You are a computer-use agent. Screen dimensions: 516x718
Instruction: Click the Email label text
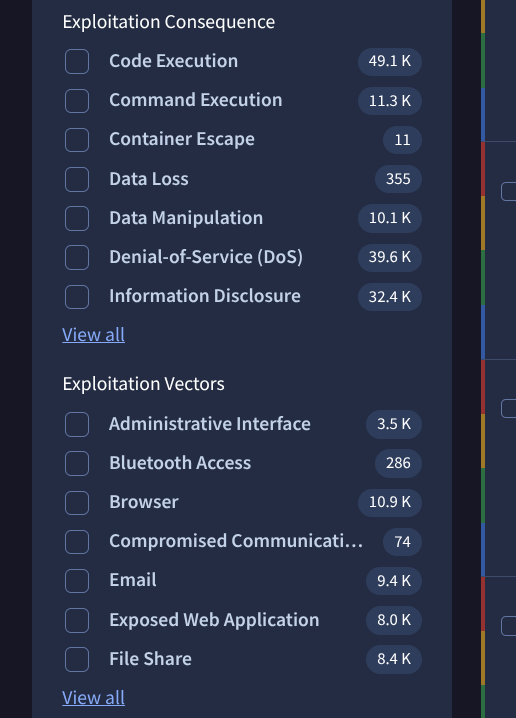click(x=133, y=580)
